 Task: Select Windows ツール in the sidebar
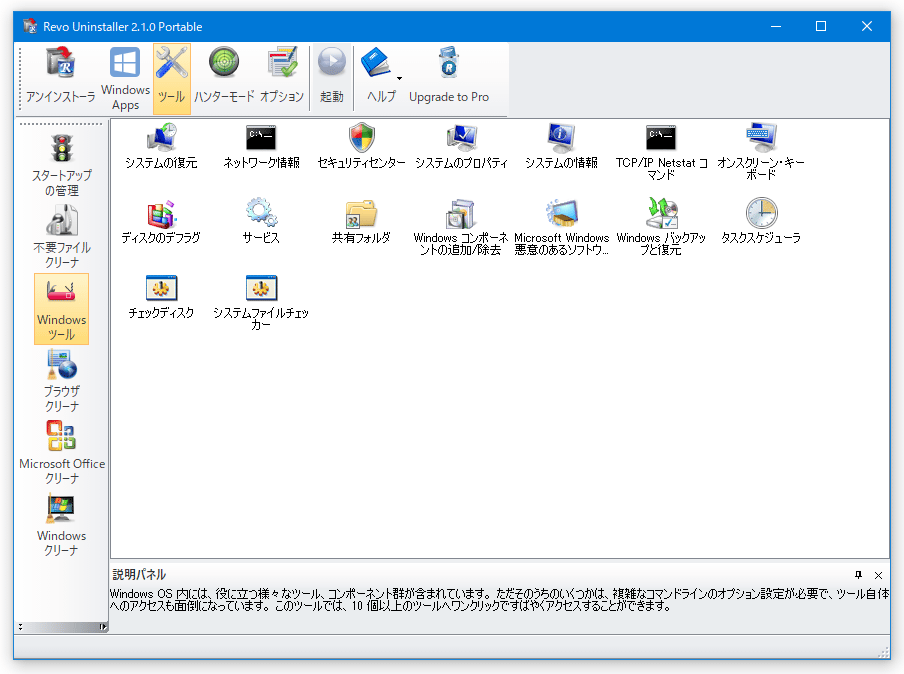click(62, 309)
